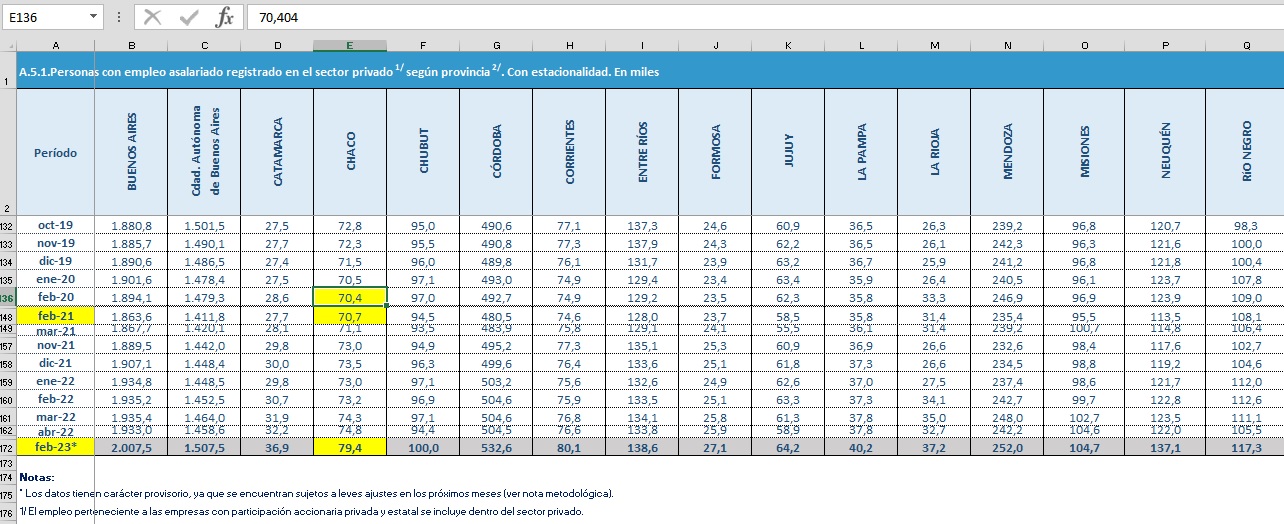Select the yellow Chaco cell 70,7

point(350,316)
